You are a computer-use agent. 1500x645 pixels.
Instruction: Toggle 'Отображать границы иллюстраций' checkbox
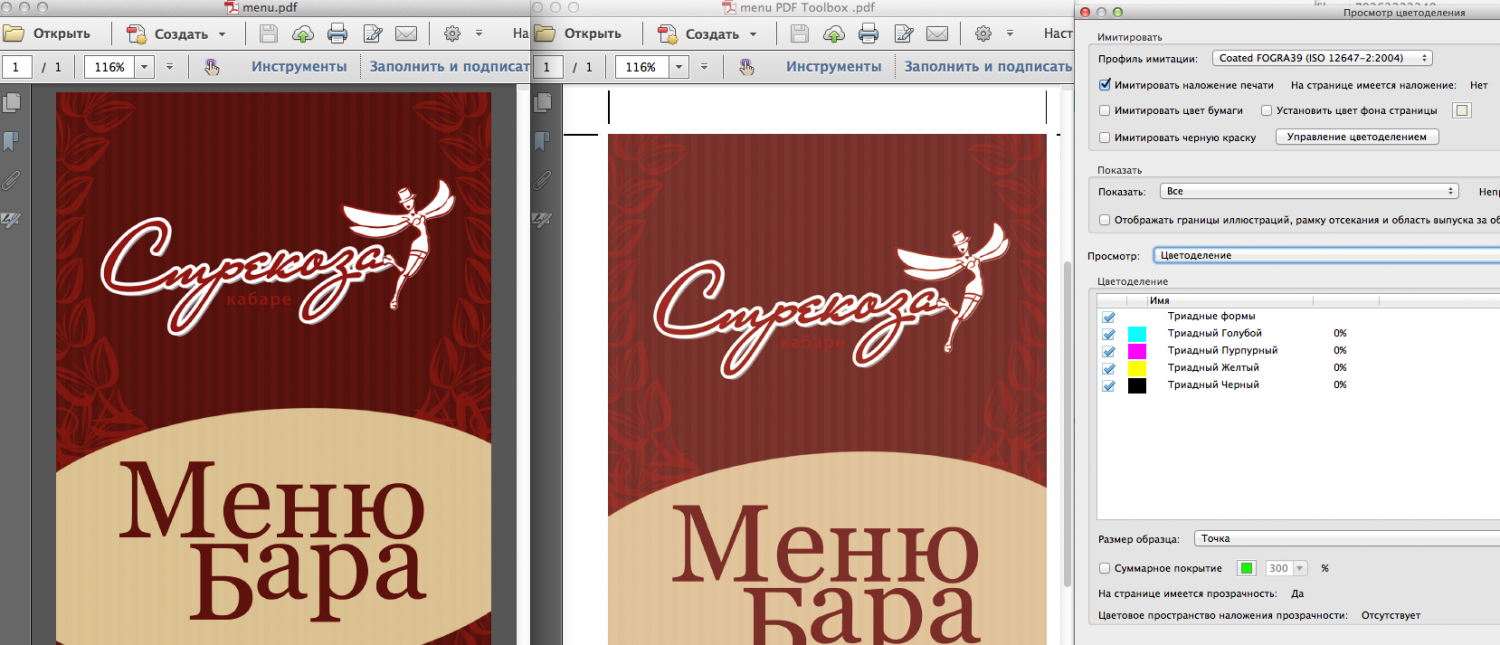point(1105,220)
